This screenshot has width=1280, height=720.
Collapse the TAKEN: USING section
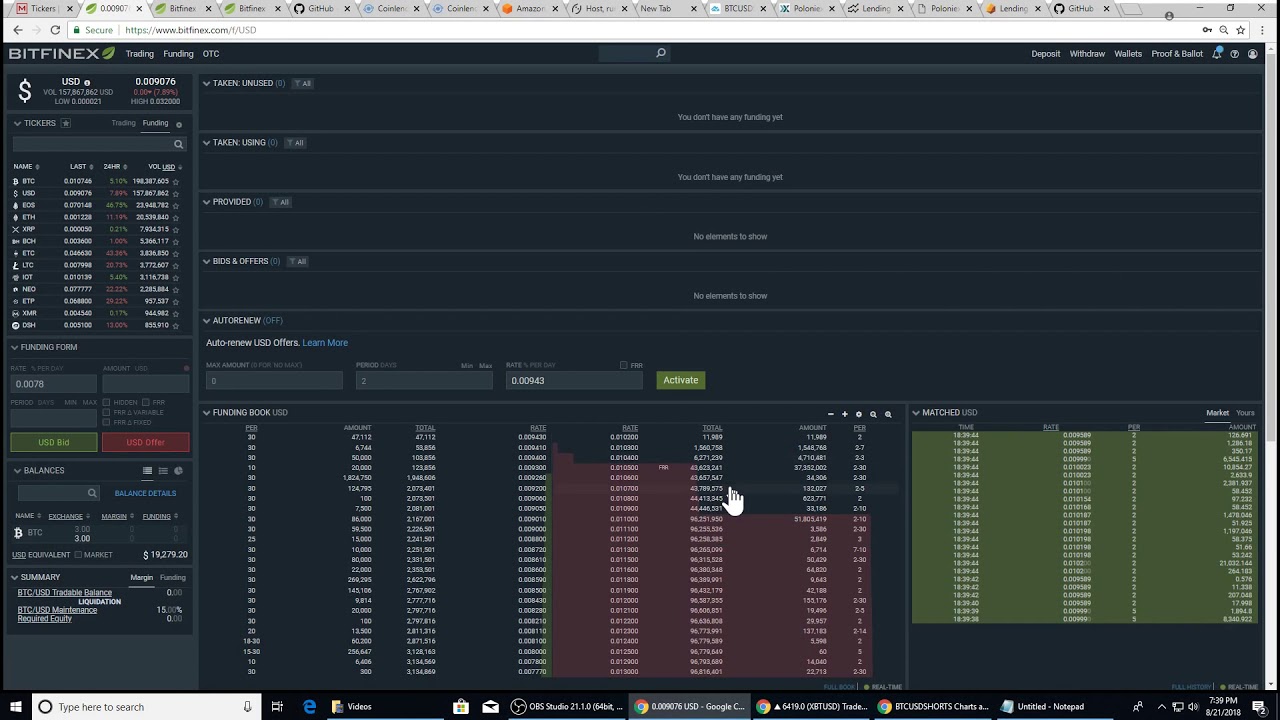[206, 142]
